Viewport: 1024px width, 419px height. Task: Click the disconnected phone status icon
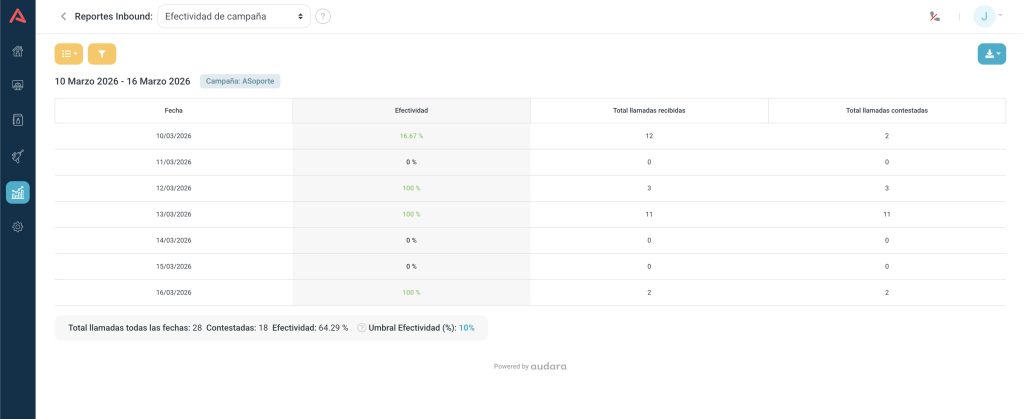coord(934,16)
